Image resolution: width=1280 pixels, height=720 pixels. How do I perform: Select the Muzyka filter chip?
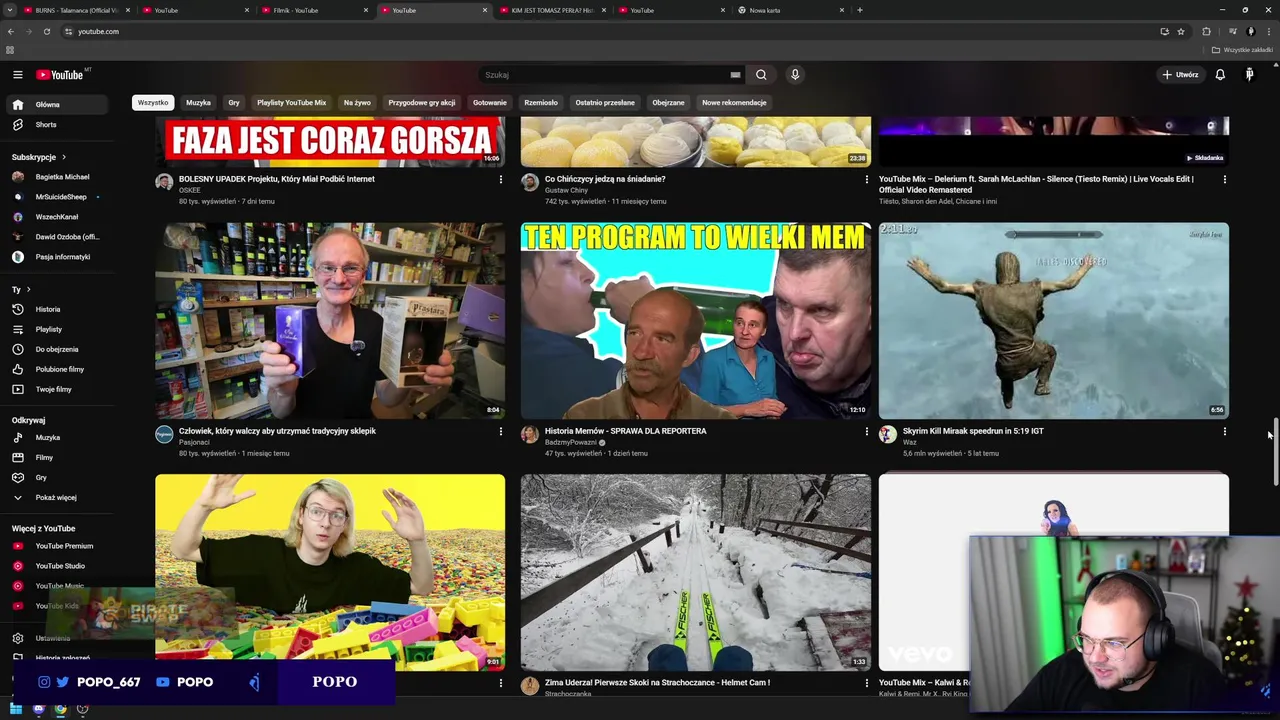[198, 102]
